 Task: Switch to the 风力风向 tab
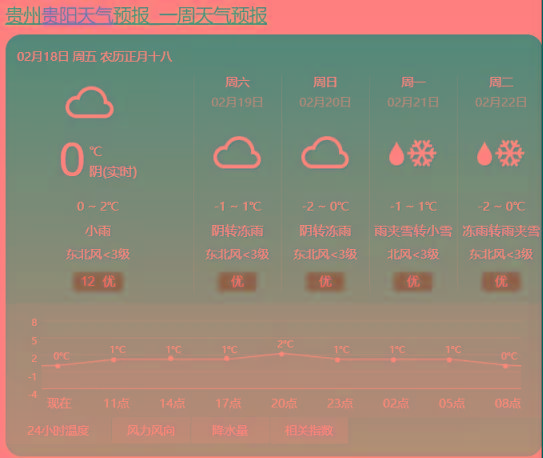(x=151, y=431)
